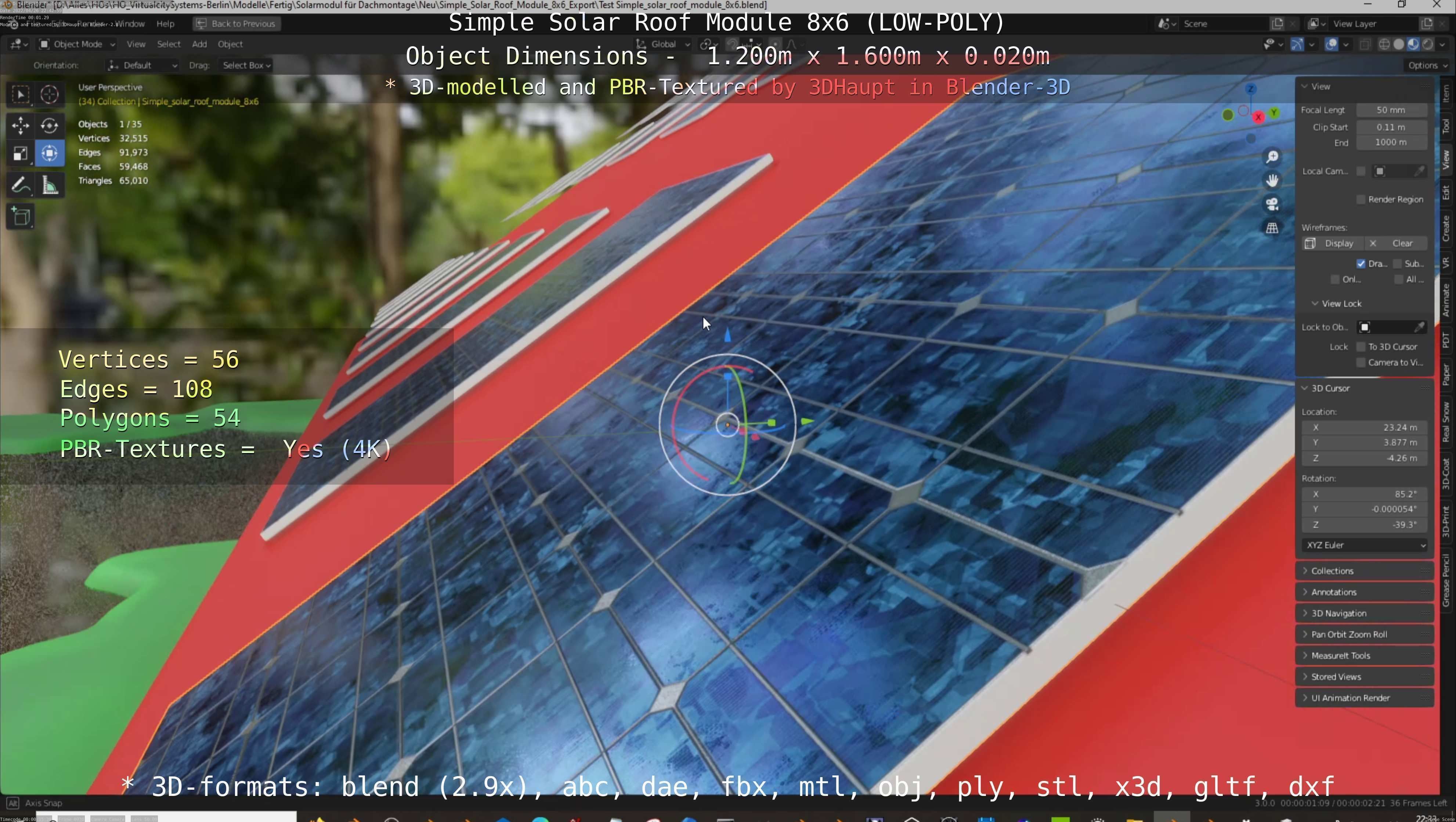Screen dimensions: 1456x822
Task: Open the viewport Add menu
Action: [x=199, y=44]
